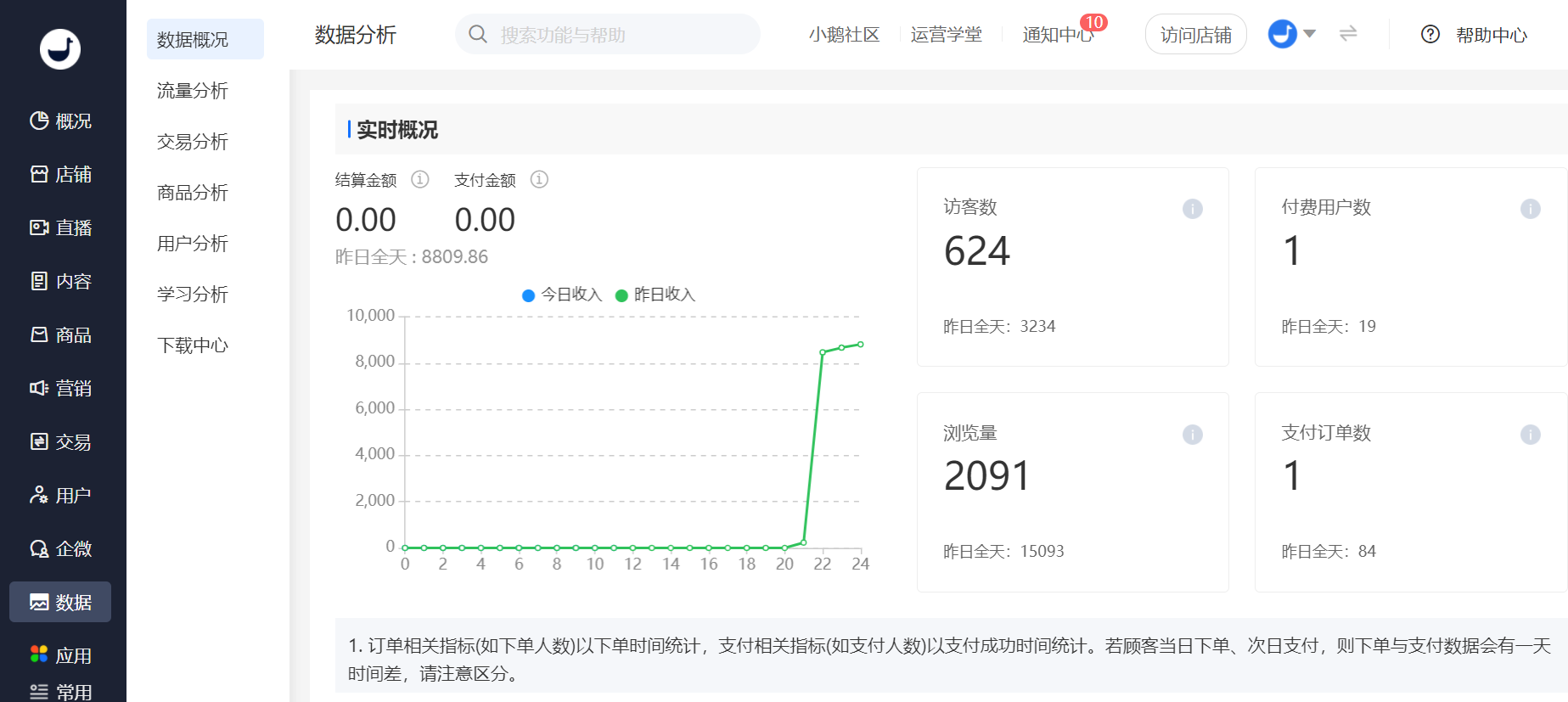Toggle 今日收入 series in chart legend

pyautogui.click(x=562, y=295)
